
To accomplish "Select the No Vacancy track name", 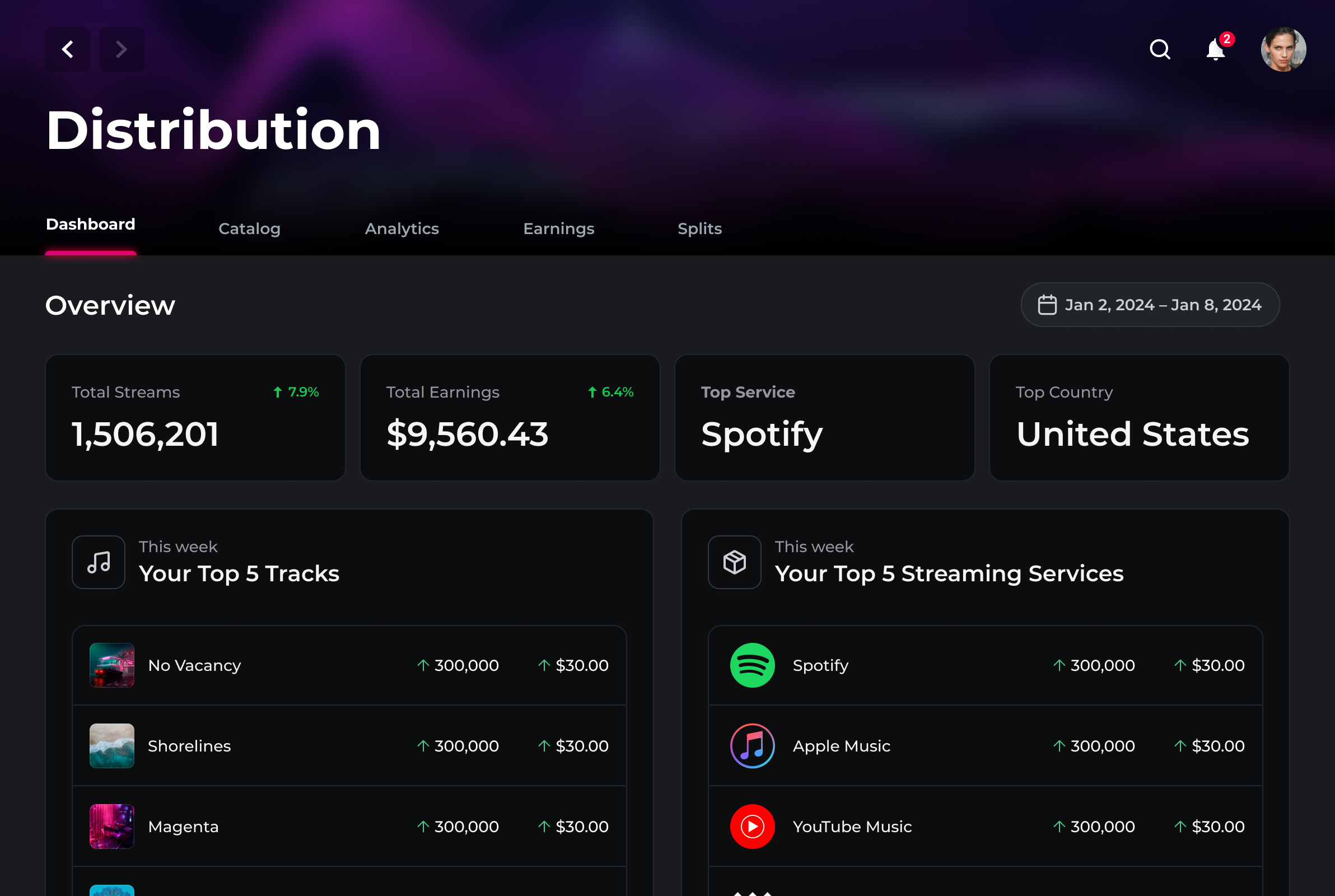I will point(194,665).
